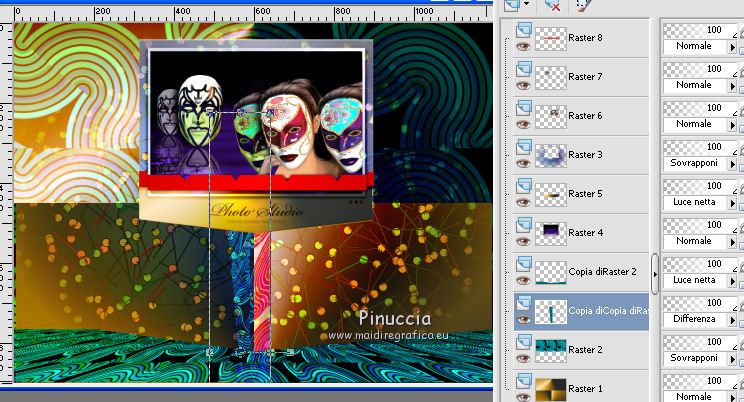Click the opacity slider of Raster 5

pos(698,186)
